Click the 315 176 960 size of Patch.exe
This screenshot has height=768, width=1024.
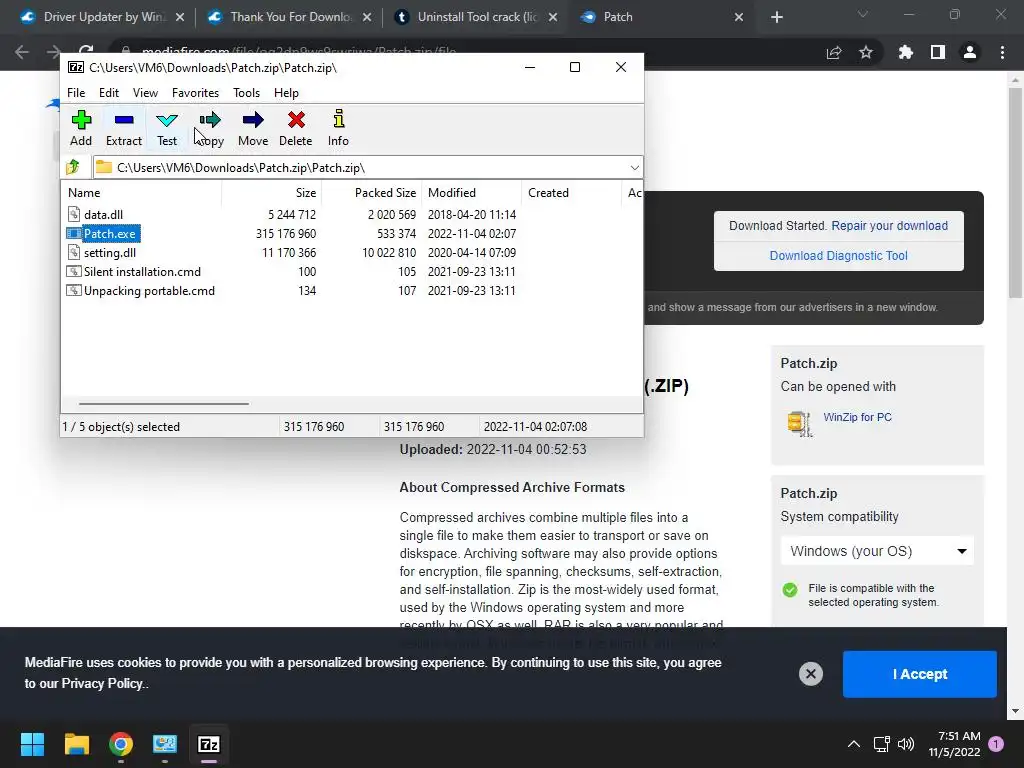point(286,233)
